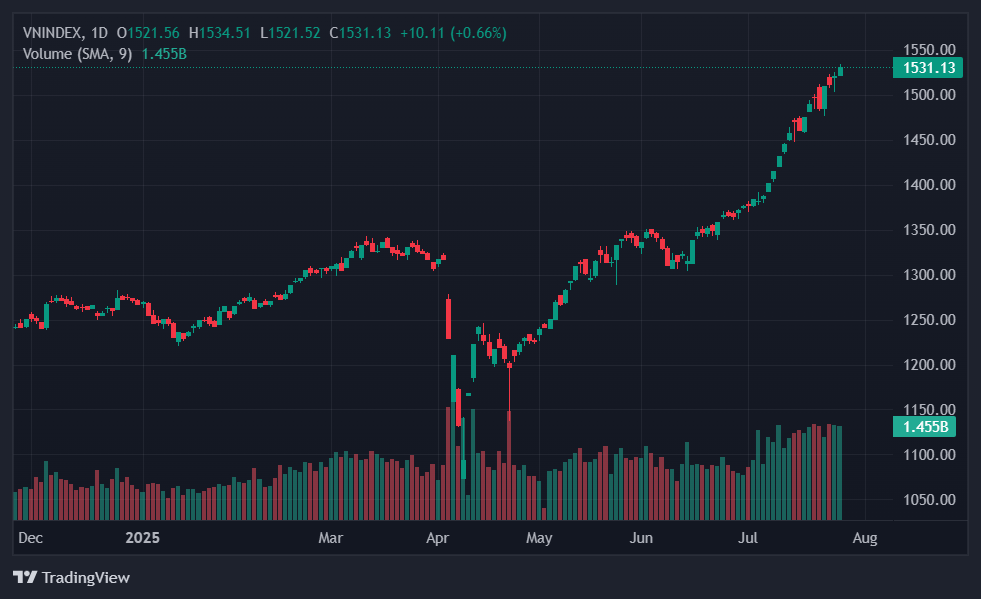Viewport: 981px width, 599px height.
Task: Click the large red April crash candle
Action: tap(449, 318)
